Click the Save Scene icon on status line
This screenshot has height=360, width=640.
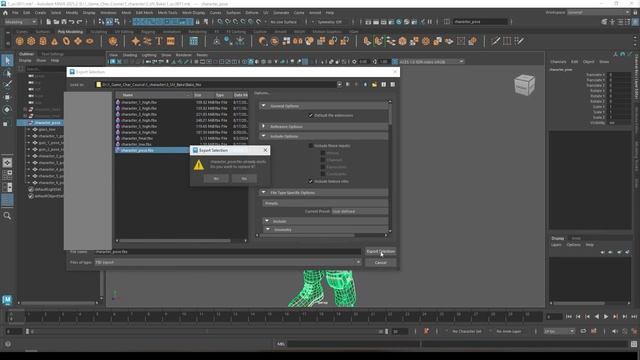[64, 22]
